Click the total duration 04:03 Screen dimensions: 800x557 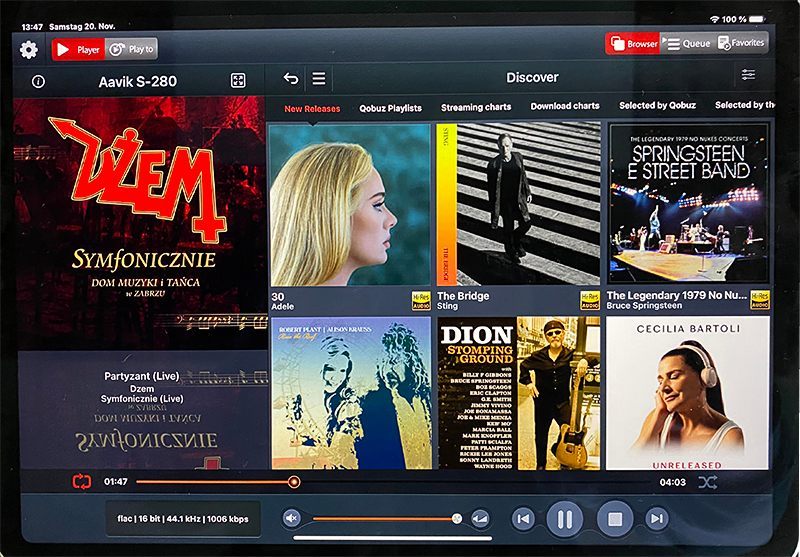pos(672,482)
